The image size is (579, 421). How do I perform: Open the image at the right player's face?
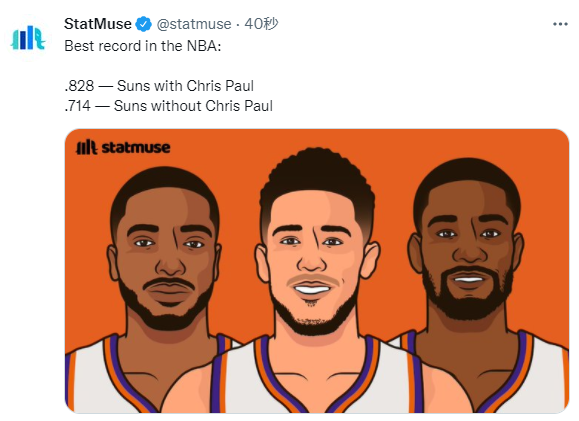467,255
